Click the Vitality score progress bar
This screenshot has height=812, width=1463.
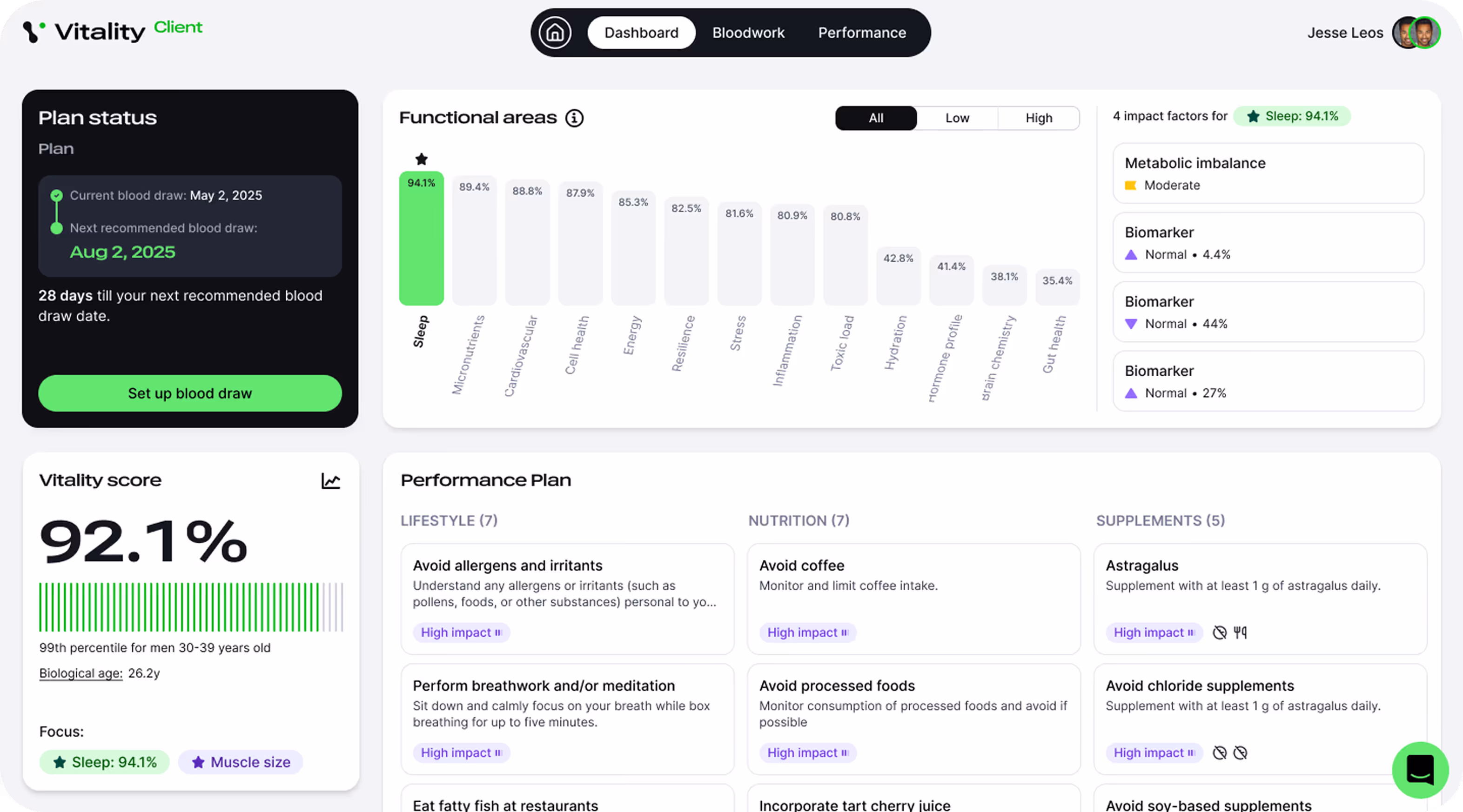[x=191, y=606]
